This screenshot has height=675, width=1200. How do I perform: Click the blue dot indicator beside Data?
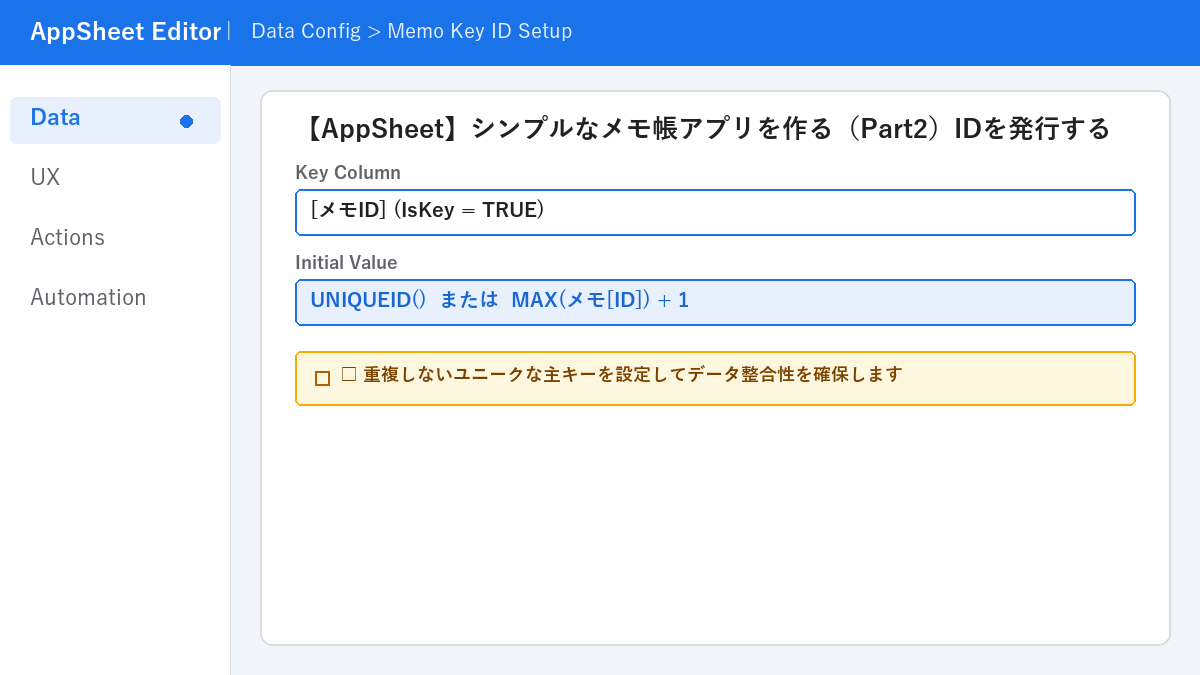(186, 121)
